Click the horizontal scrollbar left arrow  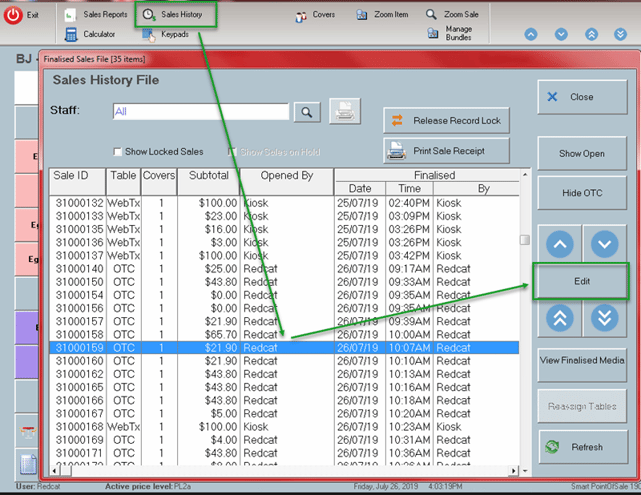(54, 471)
